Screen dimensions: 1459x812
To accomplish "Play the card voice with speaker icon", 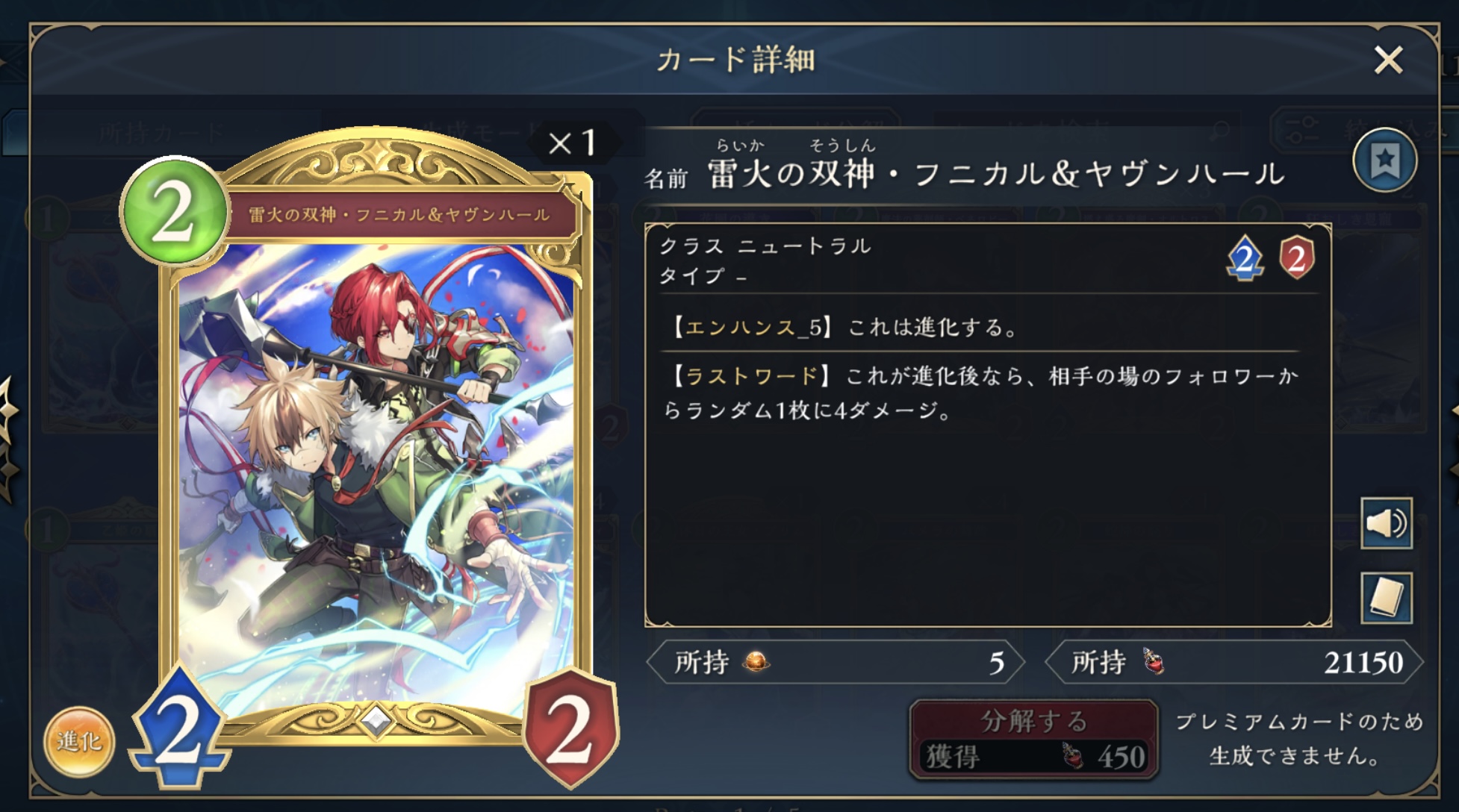I will click(x=1387, y=523).
